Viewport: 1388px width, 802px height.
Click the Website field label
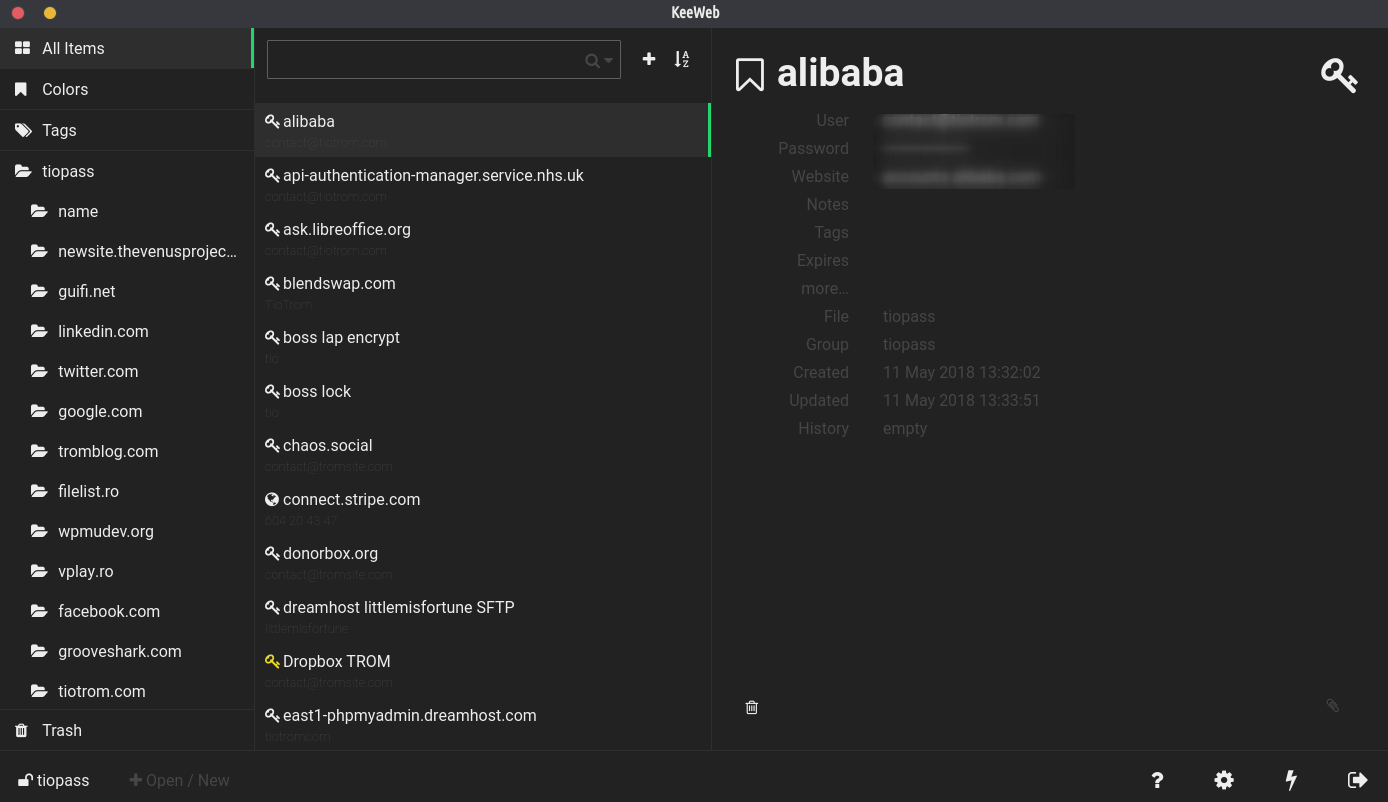pos(820,176)
